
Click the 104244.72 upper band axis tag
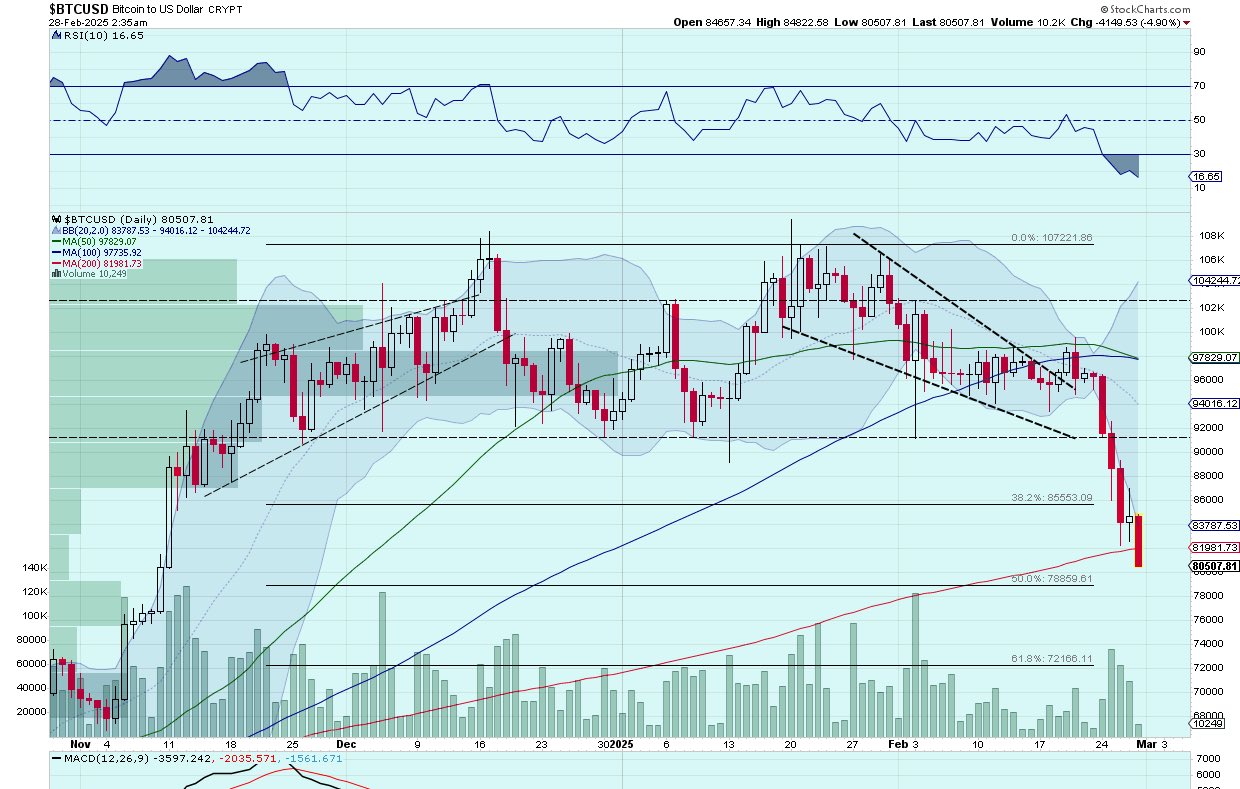(1214, 282)
